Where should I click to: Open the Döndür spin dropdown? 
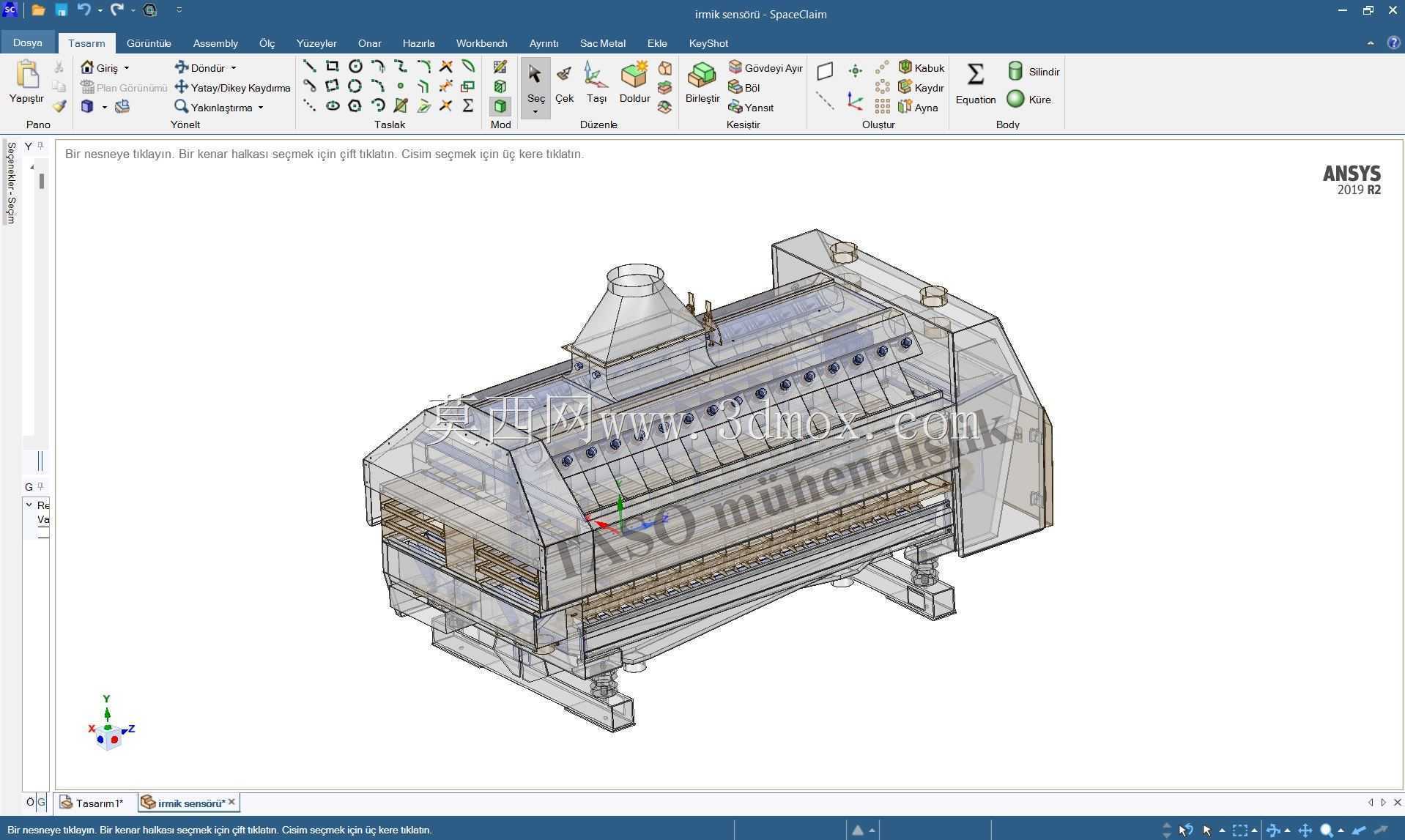click(x=234, y=68)
